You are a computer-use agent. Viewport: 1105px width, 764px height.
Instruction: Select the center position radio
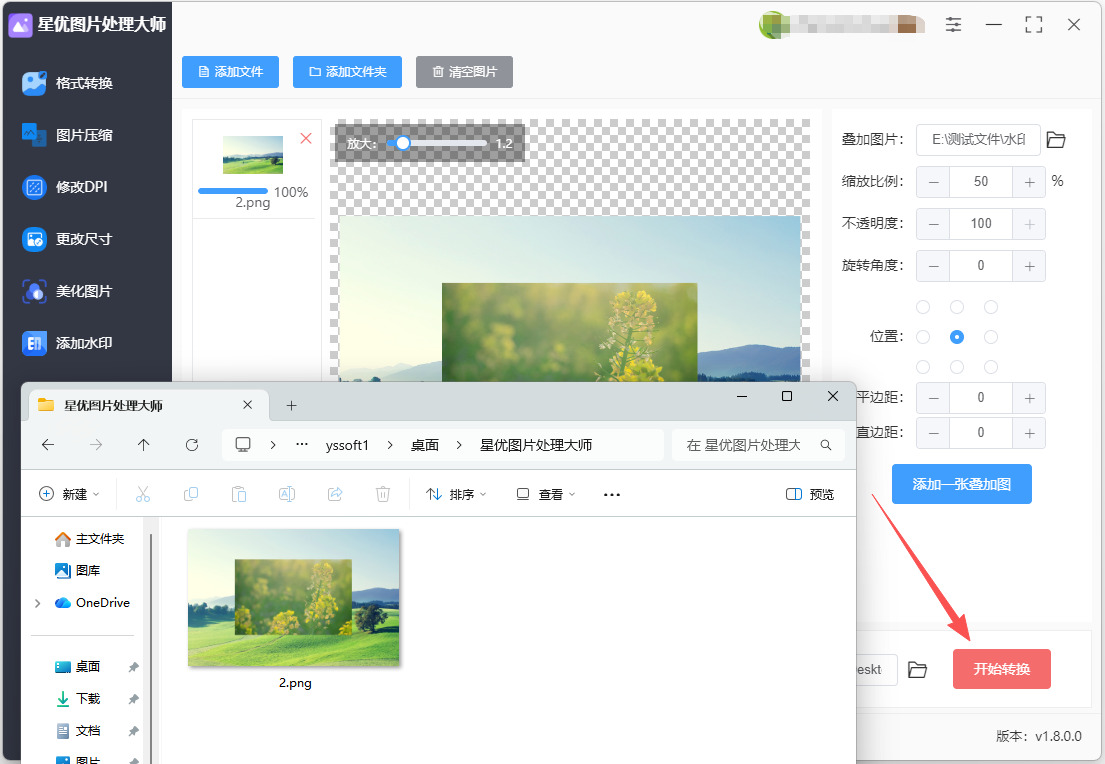point(957,337)
